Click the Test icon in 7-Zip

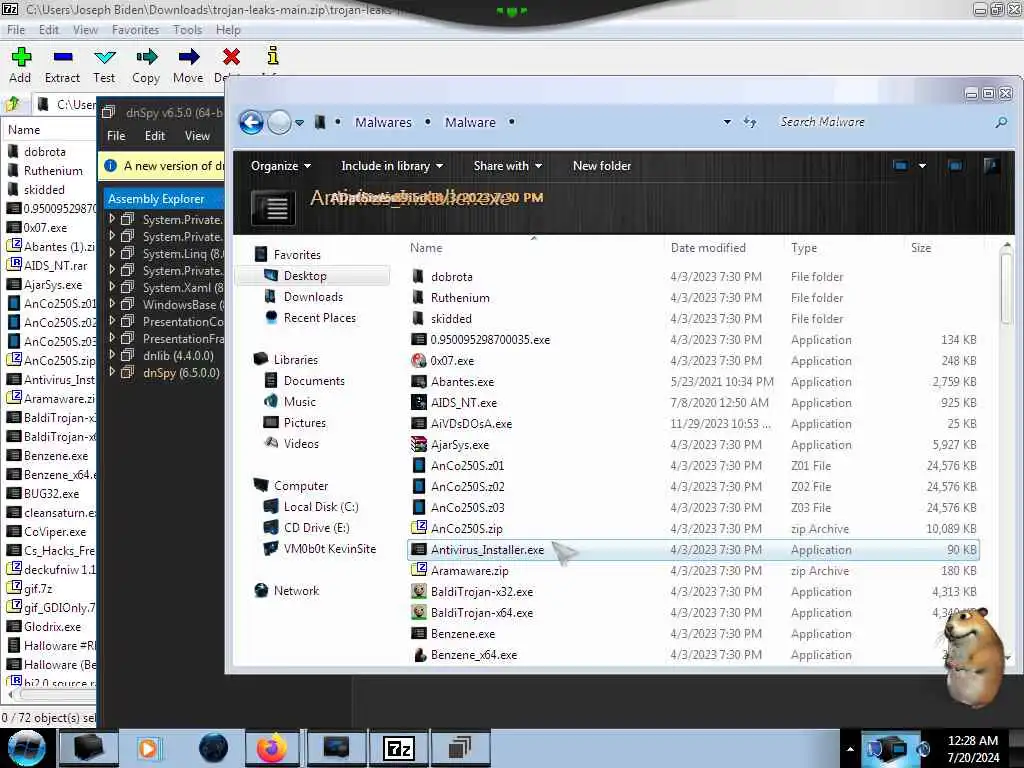[x=104, y=57]
